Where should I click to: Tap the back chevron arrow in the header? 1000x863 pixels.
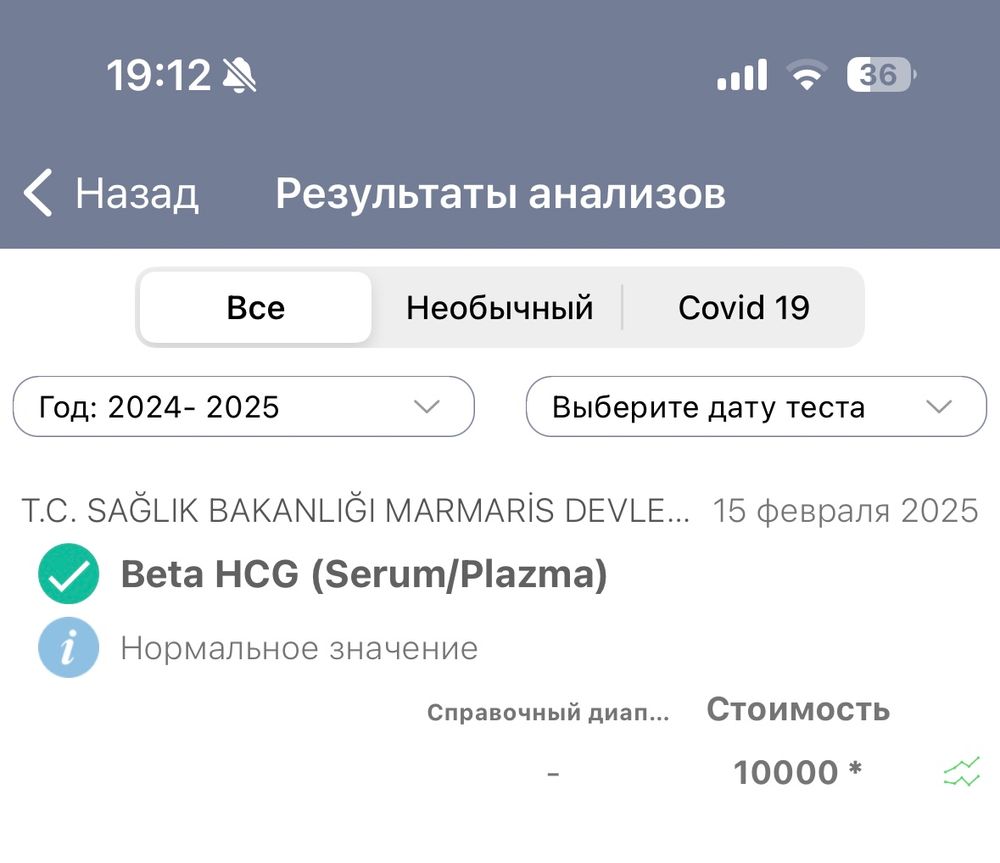pos(36,194)
